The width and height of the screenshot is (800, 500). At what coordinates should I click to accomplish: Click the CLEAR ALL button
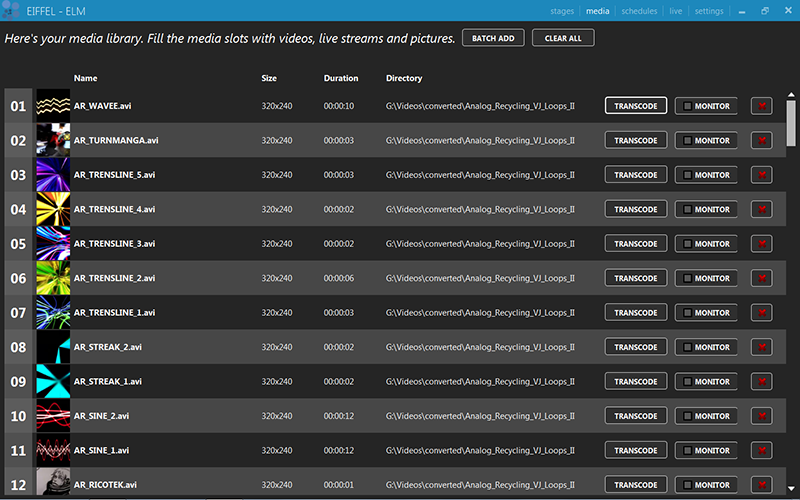(563, 38)
